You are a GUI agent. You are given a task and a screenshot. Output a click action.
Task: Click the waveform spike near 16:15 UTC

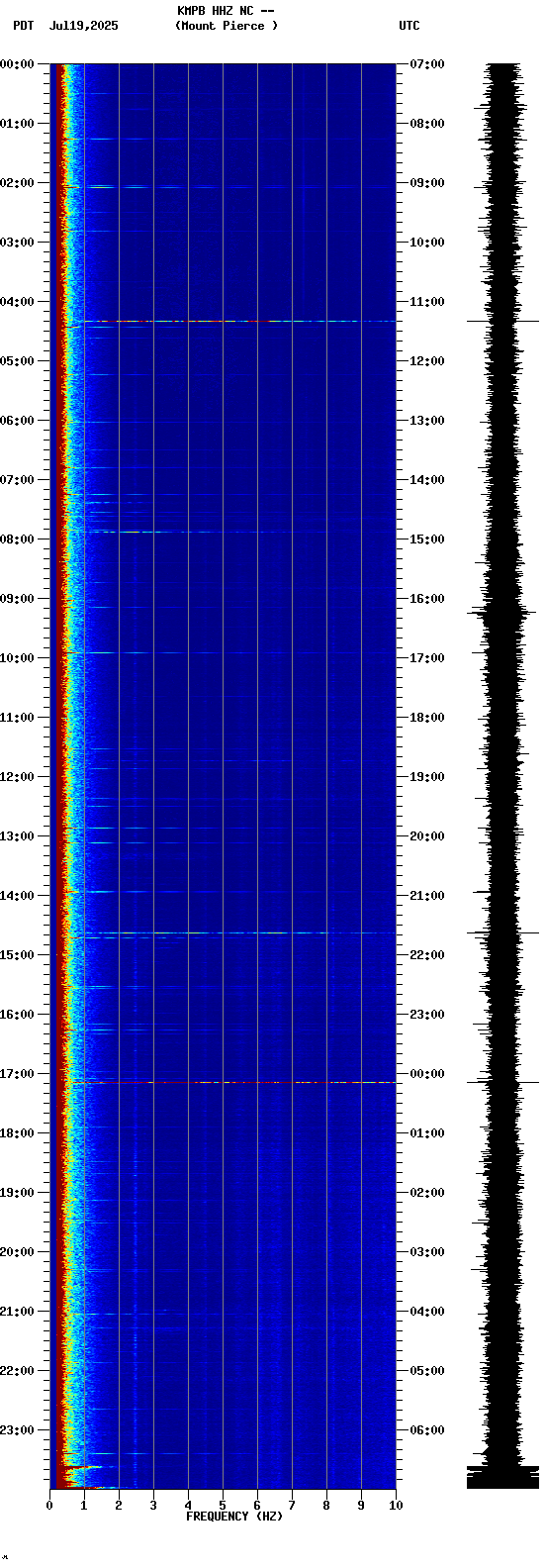click(x=503, y=613)
